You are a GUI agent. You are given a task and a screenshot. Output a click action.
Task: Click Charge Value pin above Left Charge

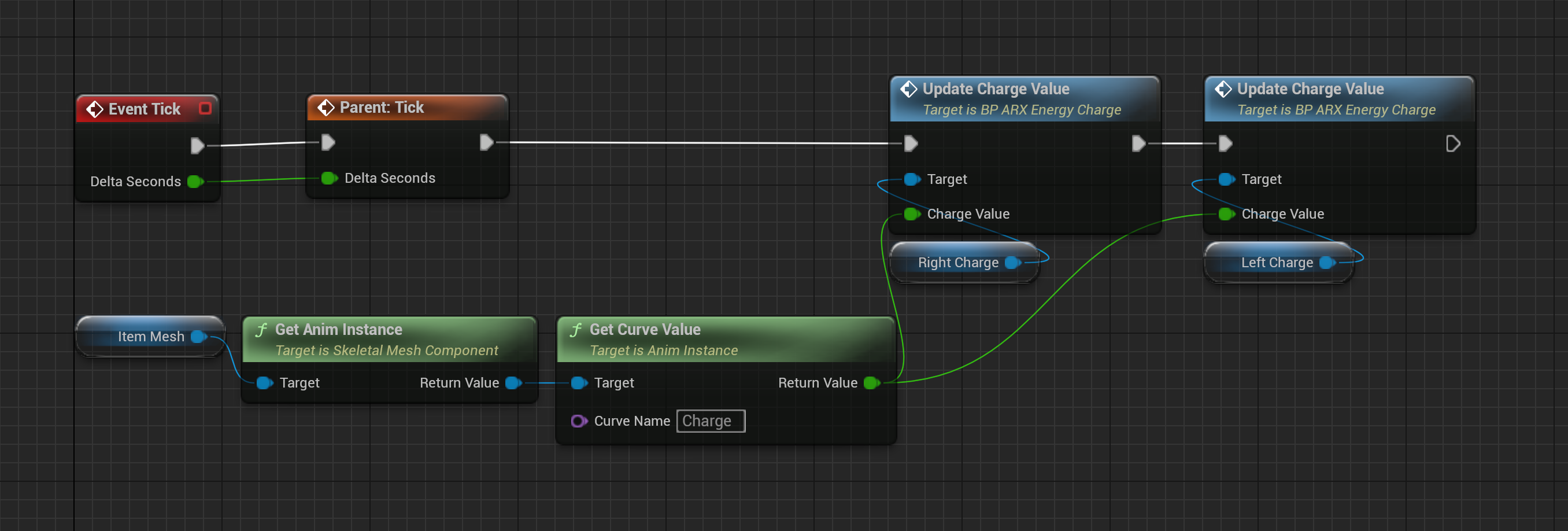tap(1226, 215)
